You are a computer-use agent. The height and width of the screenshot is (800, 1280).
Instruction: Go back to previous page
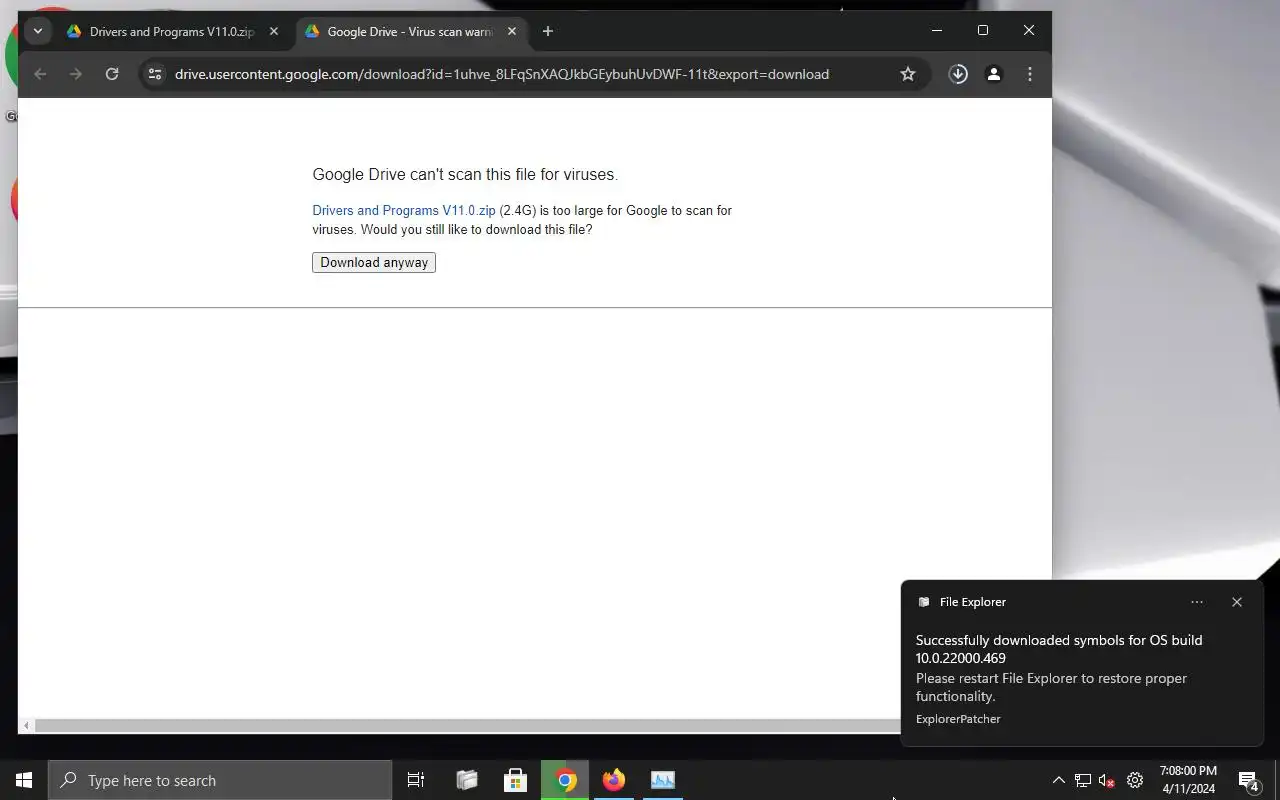click(40, 74)
